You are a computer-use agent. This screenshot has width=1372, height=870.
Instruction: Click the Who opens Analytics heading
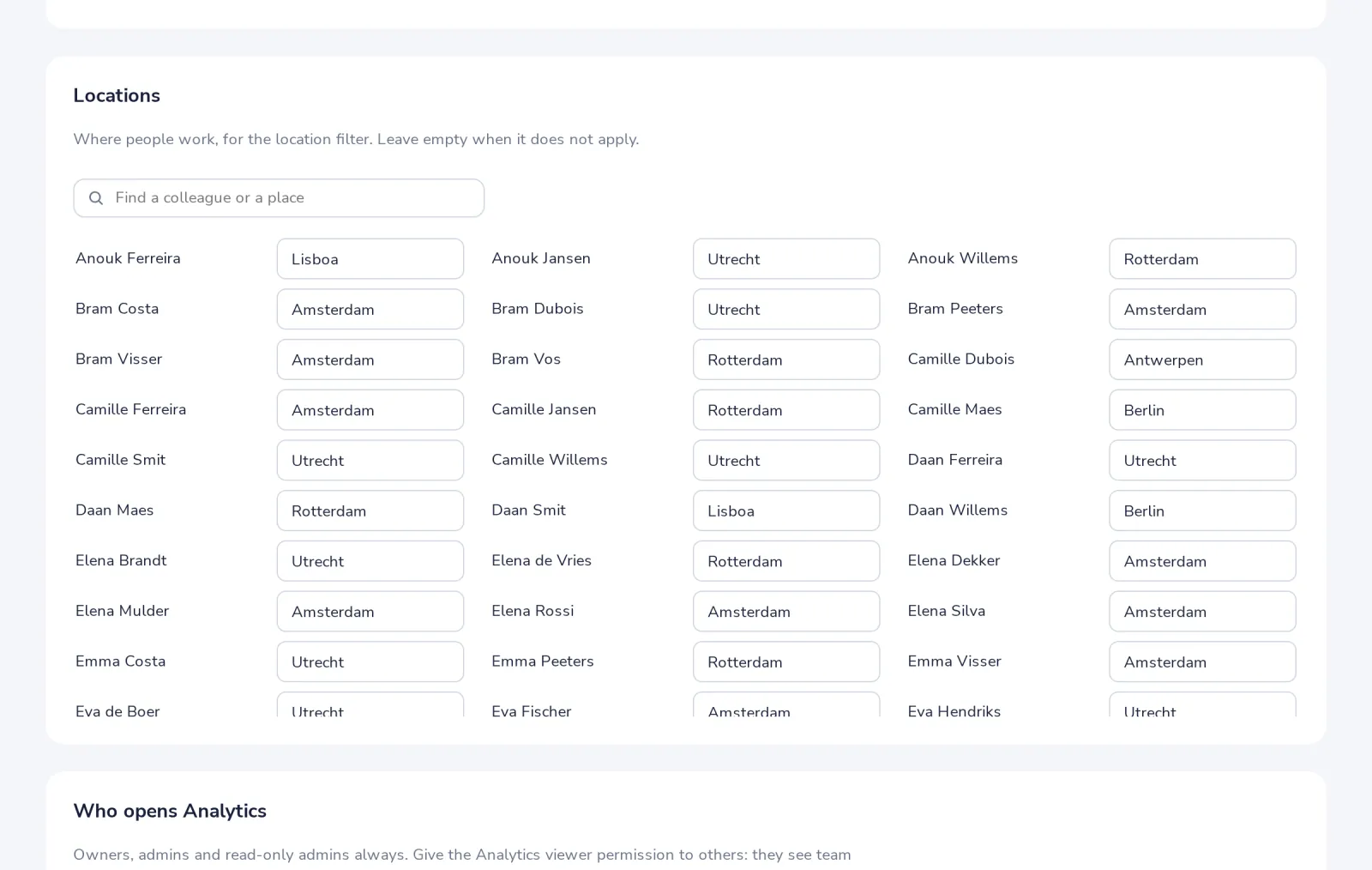click(x=170, y=811)
